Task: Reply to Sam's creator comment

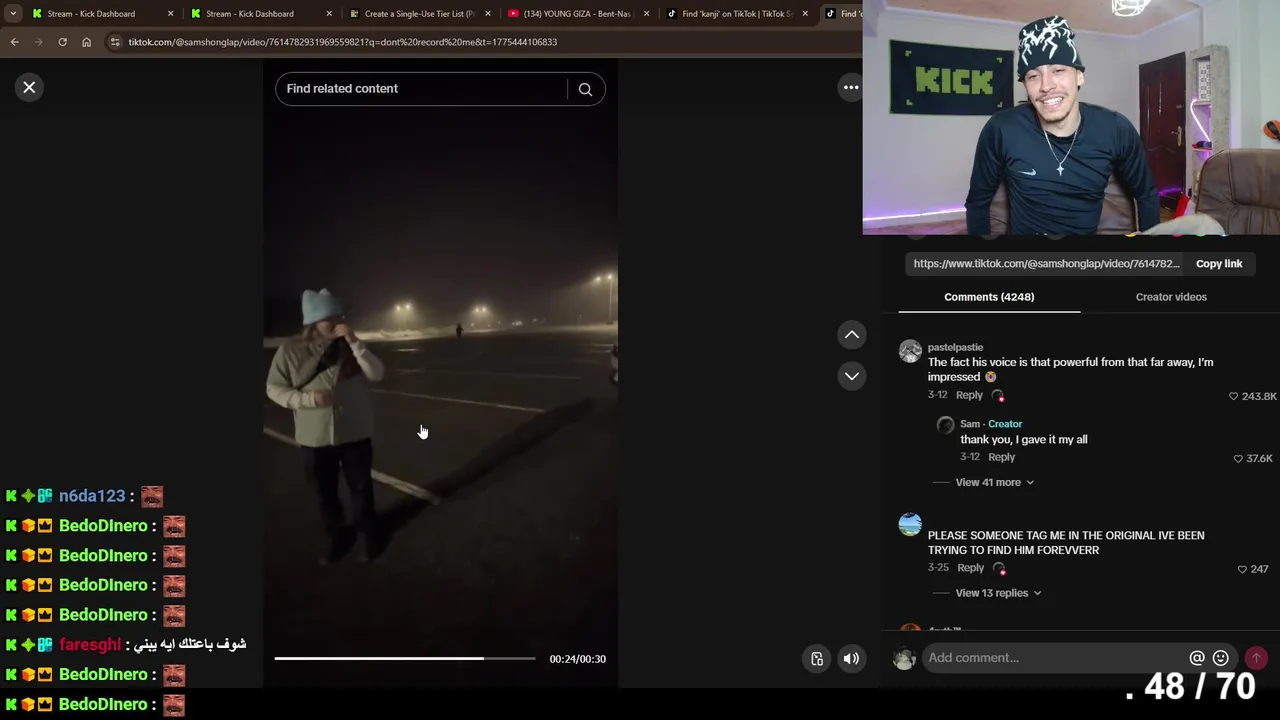Action: pos(1001,458)
